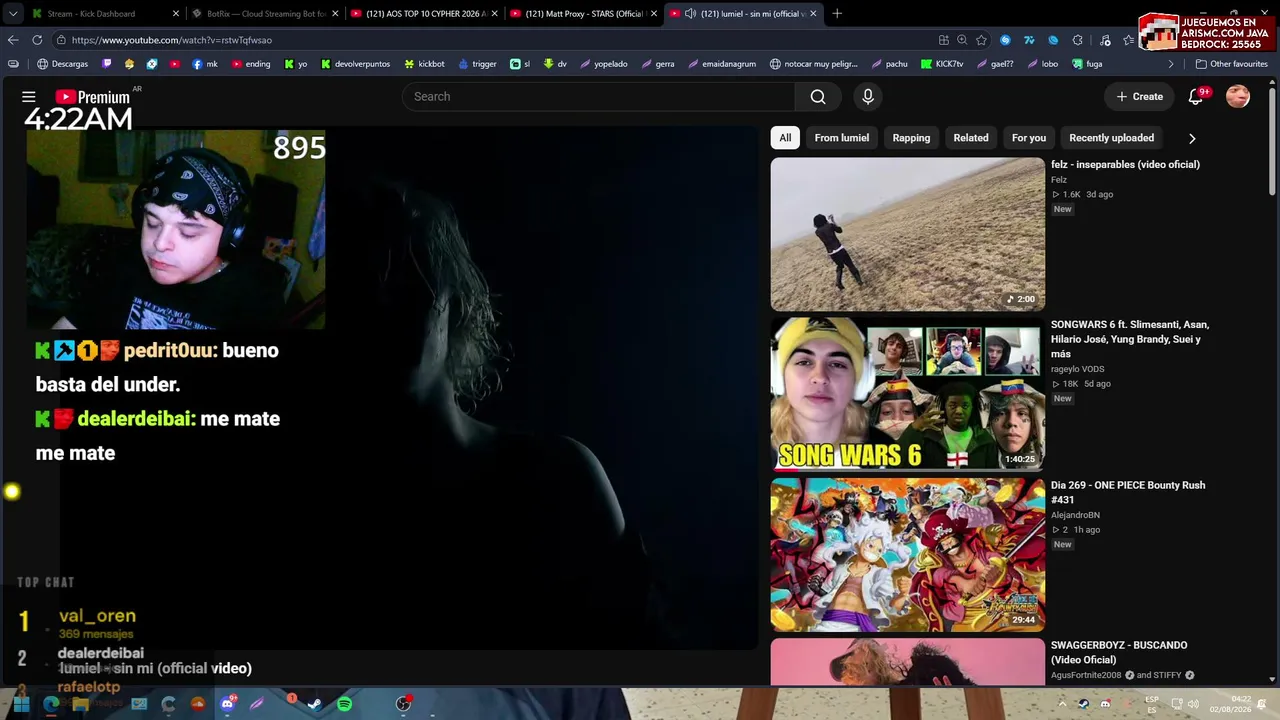Open the lobo bookmark

pos(1042,64)
